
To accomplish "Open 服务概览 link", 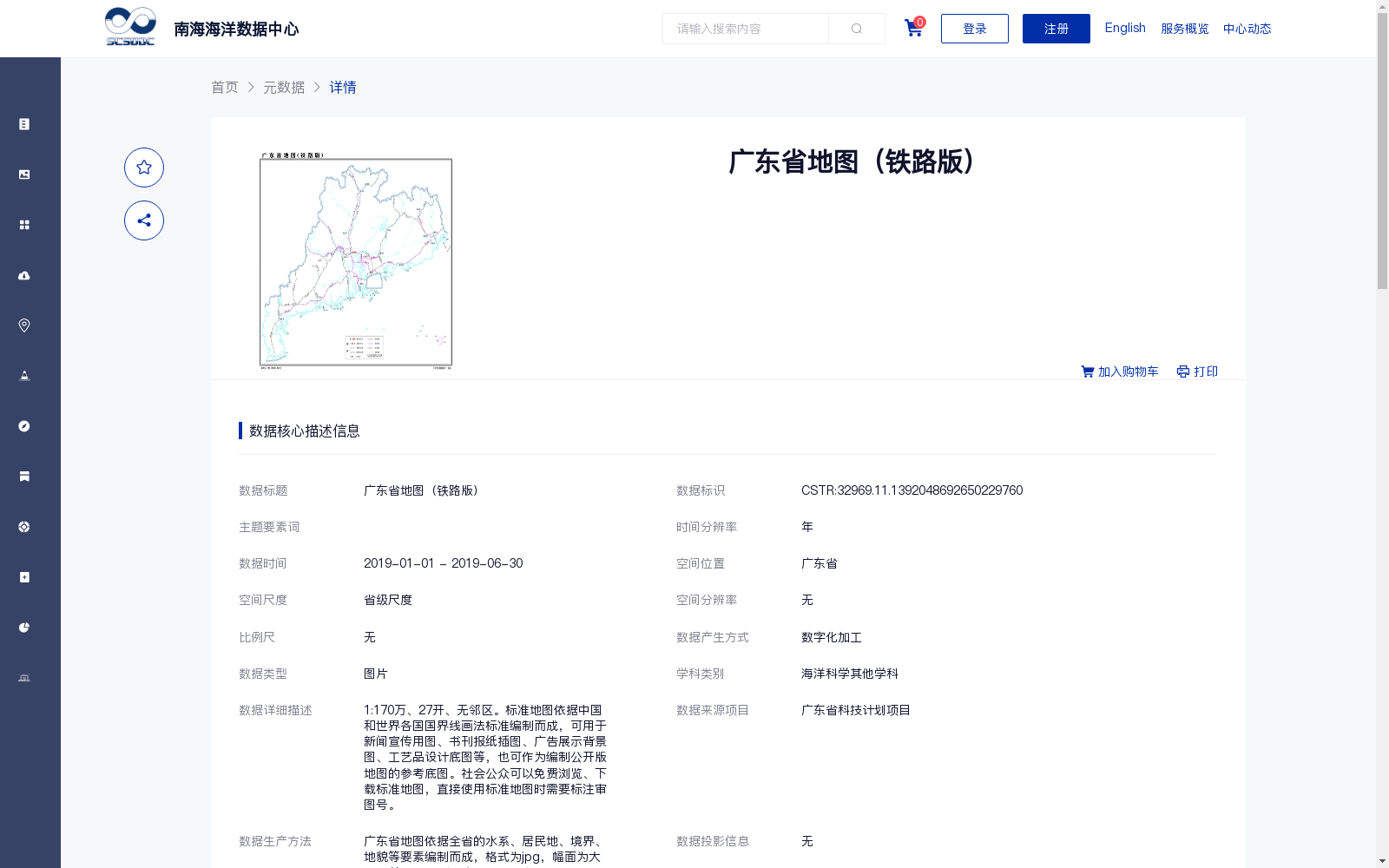I will point(1185,29).
